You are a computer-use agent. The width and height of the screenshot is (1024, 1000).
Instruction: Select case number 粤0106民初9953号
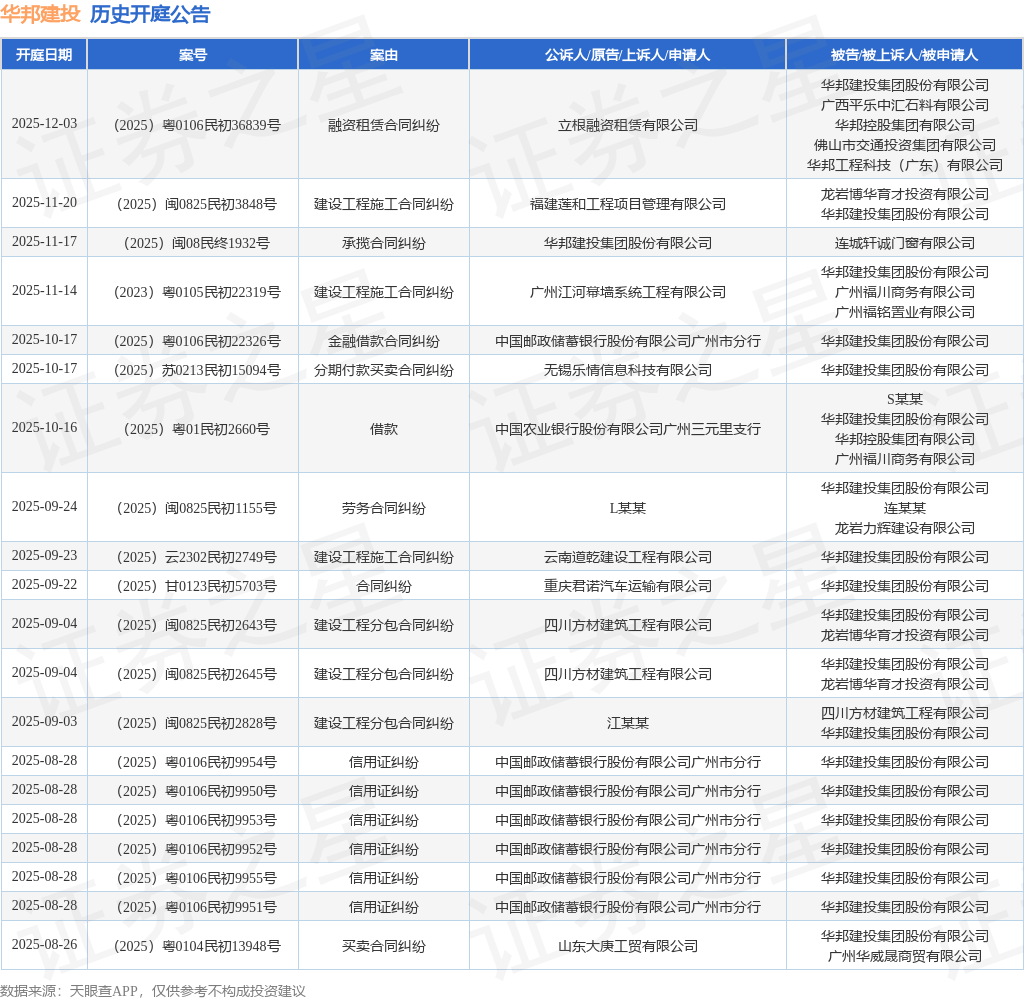(197, 820)
